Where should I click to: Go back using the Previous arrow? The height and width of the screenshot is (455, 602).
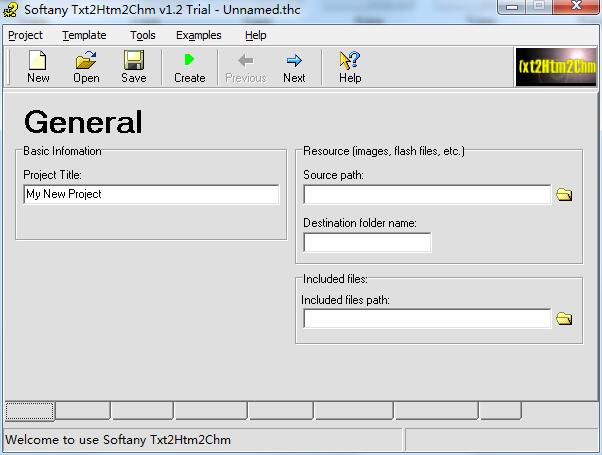[246, 67]
